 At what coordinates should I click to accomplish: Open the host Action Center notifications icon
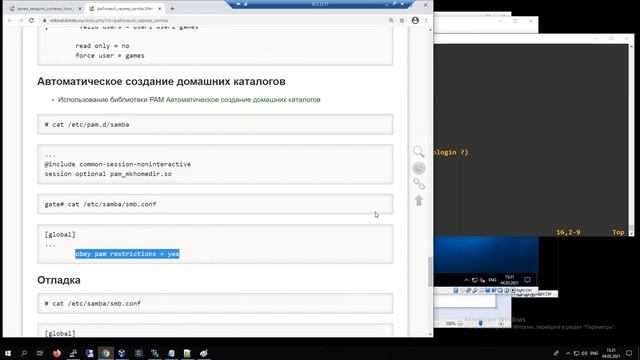coord(629,353)
